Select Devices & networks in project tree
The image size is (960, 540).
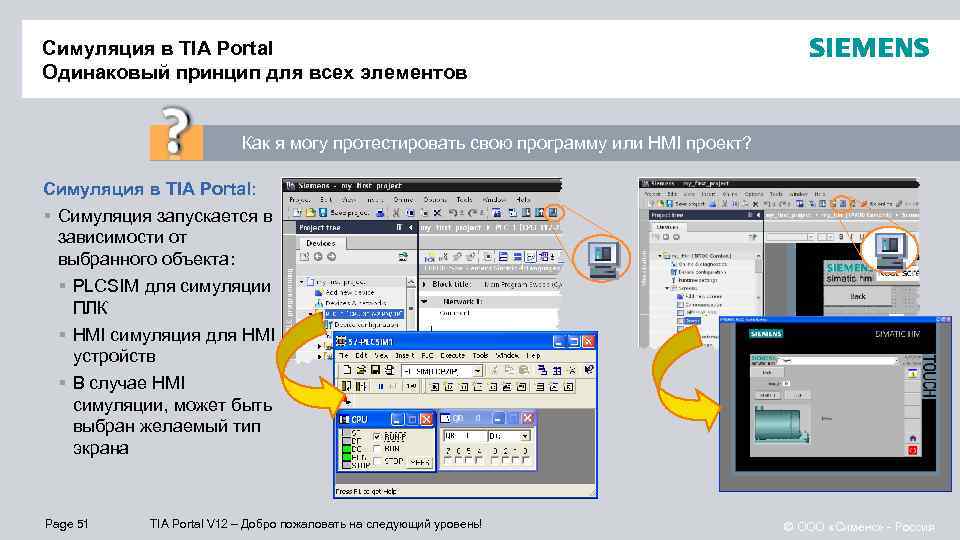coord(350,302)
